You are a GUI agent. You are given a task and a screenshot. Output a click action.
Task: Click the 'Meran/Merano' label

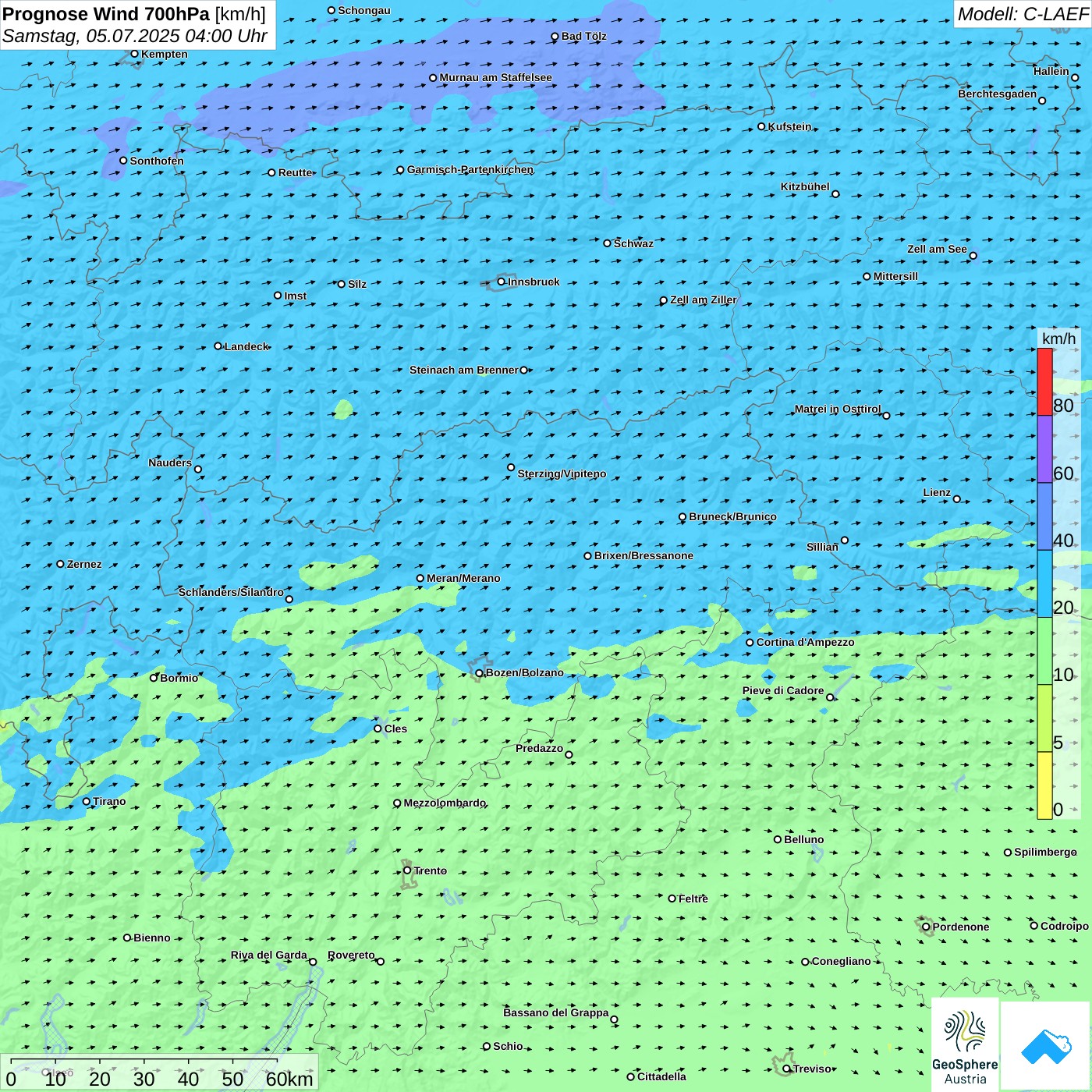tap(463, 578)
